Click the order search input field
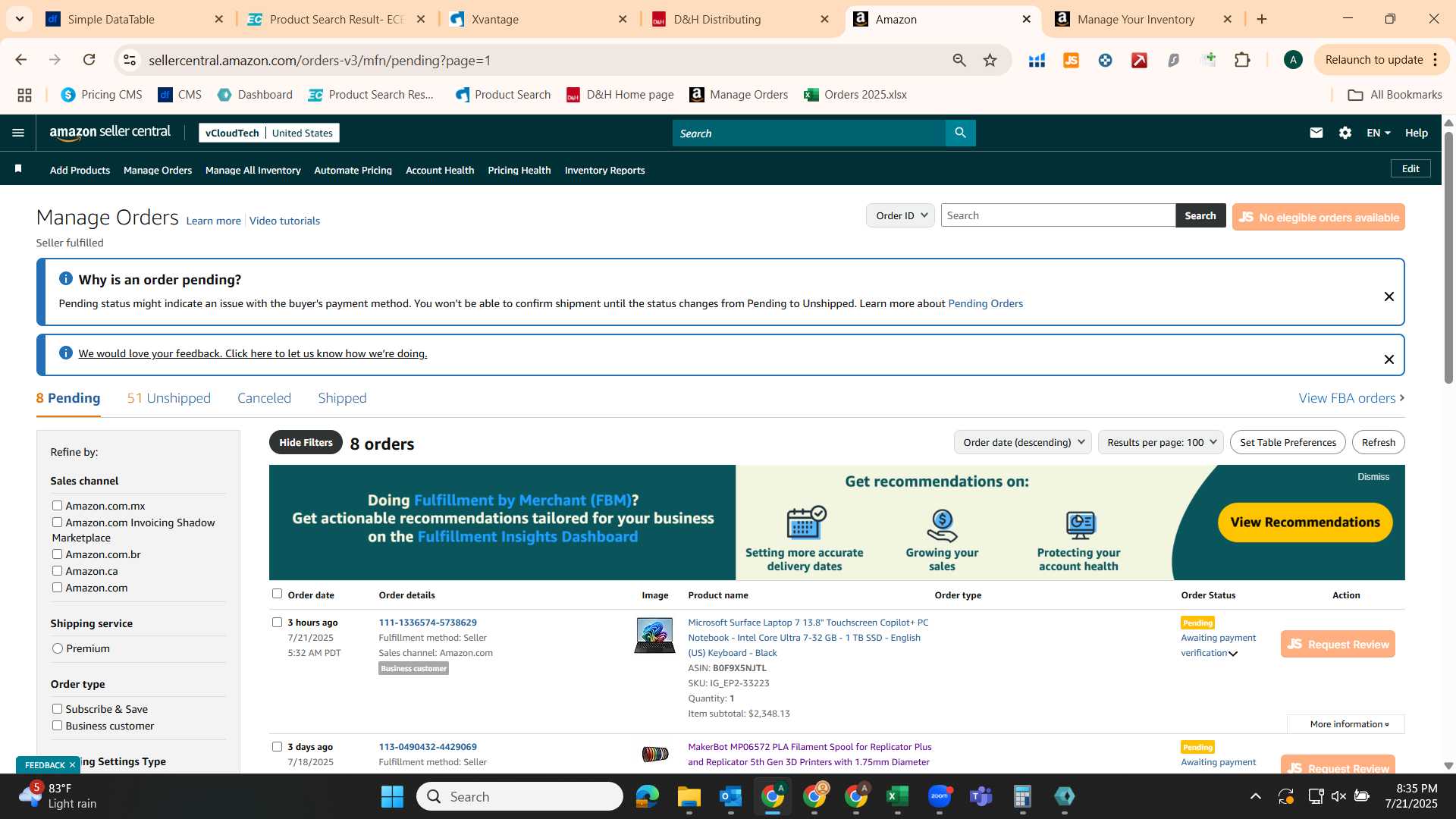This screenshot has height=819, width=1456. [1058, 215]
